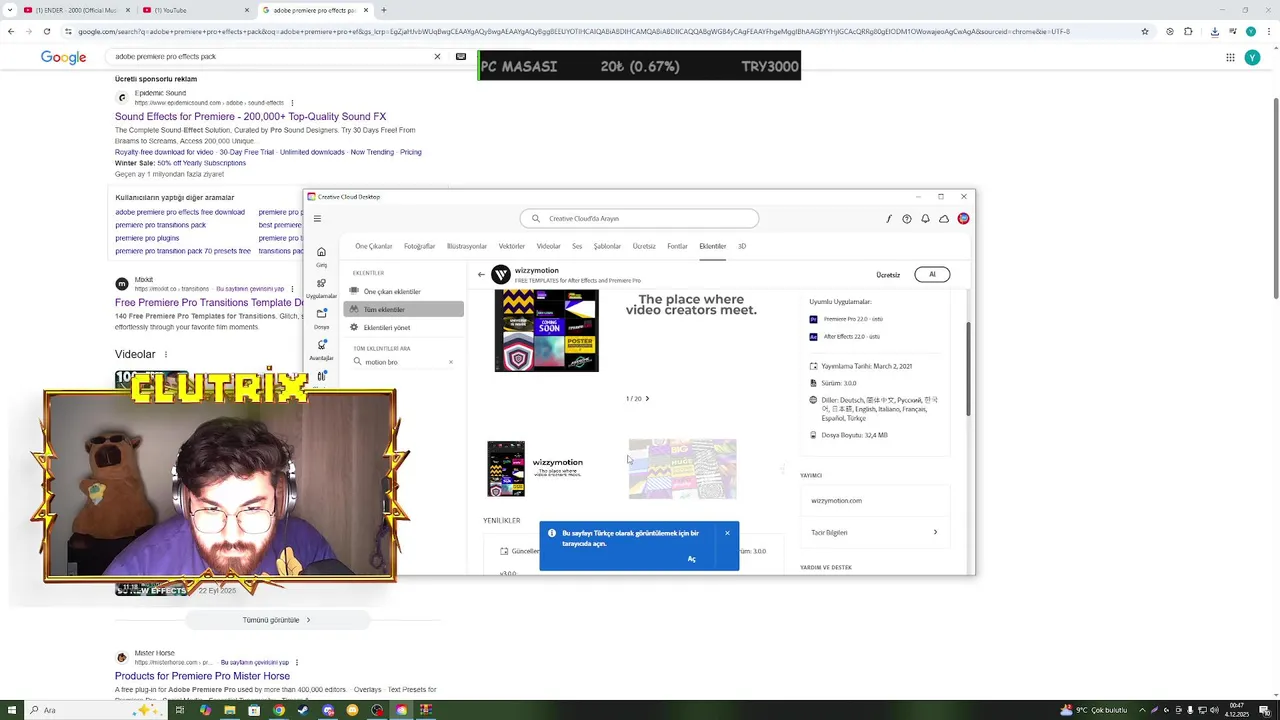Screen dimensions: 1280x720
Task: Open Avantajlar in Creative Cloud sidebar
Action: click(321, 350)
